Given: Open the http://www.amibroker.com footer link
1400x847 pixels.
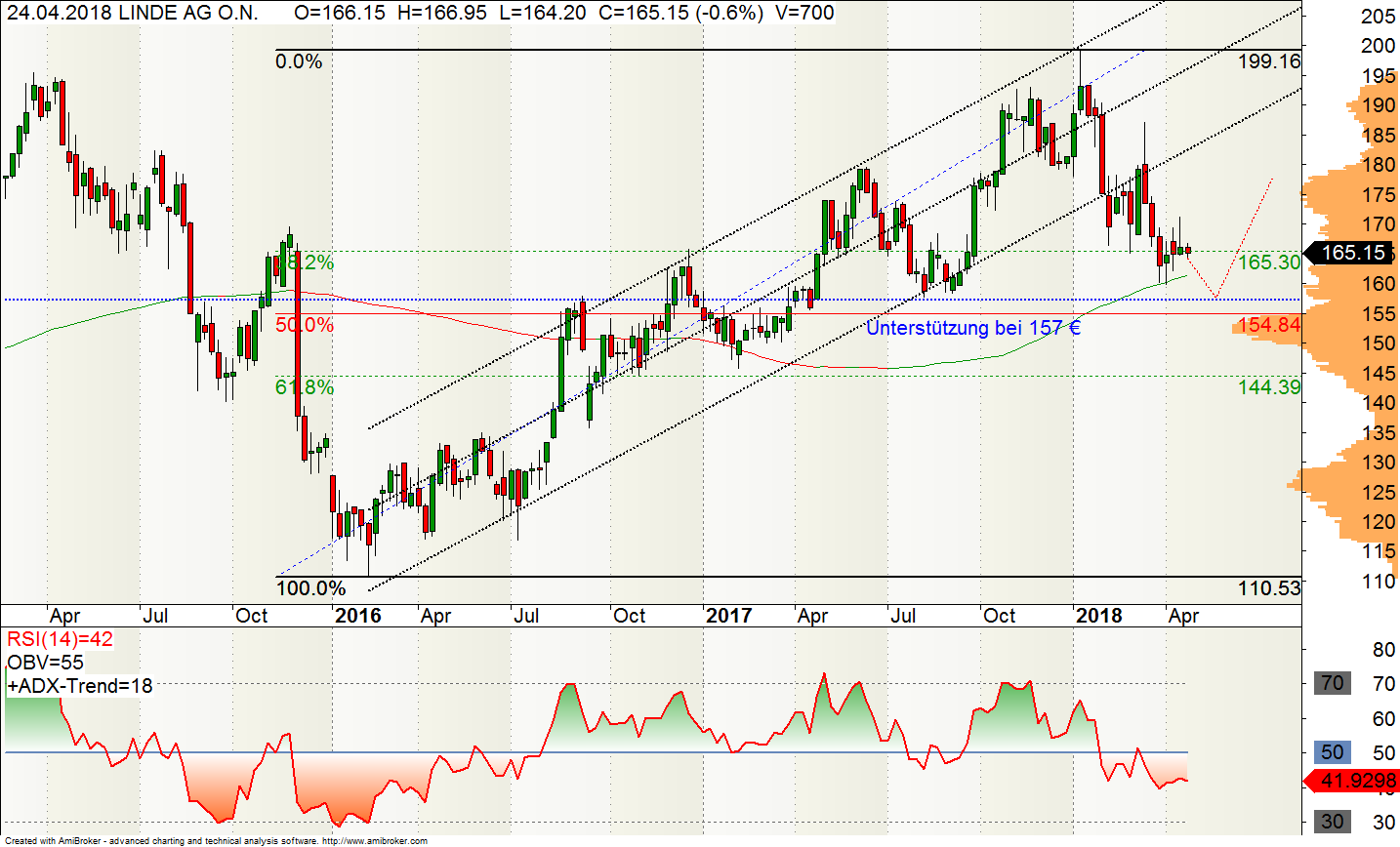Looking at the screenshot, I should [374, 841].
